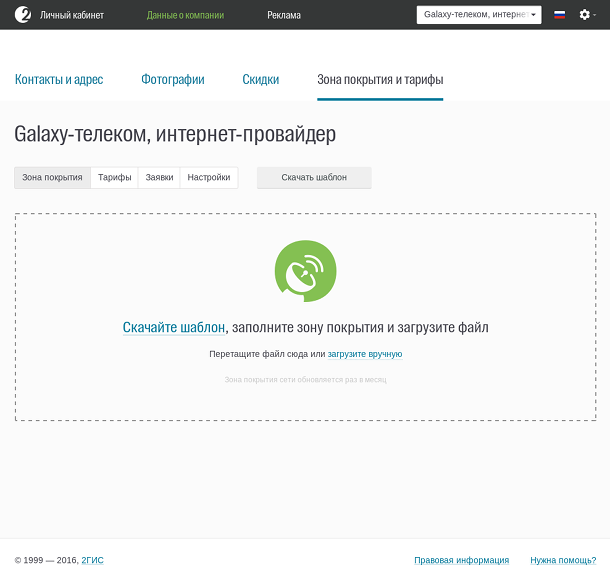
Task: Select the Настройки sub-tab
Action: 209,177
